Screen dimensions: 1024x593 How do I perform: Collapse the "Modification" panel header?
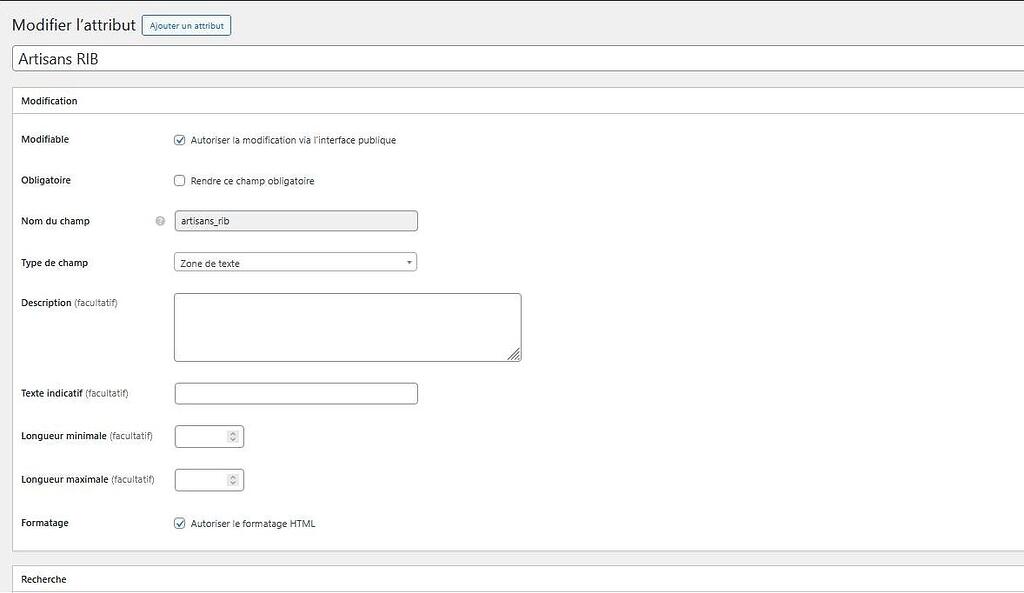pyautogui.click(x=49, y=100)
